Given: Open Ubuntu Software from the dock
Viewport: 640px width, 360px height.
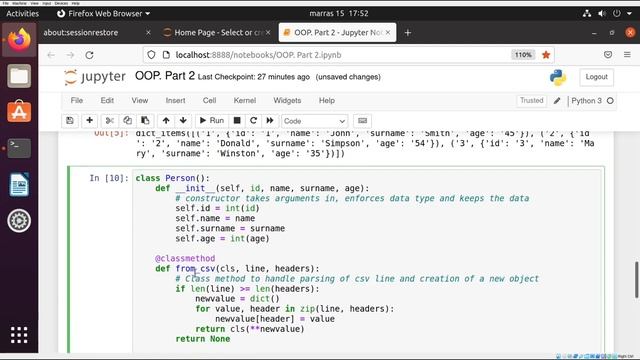Looking at the screenshot, I should [x=19, y=111].
